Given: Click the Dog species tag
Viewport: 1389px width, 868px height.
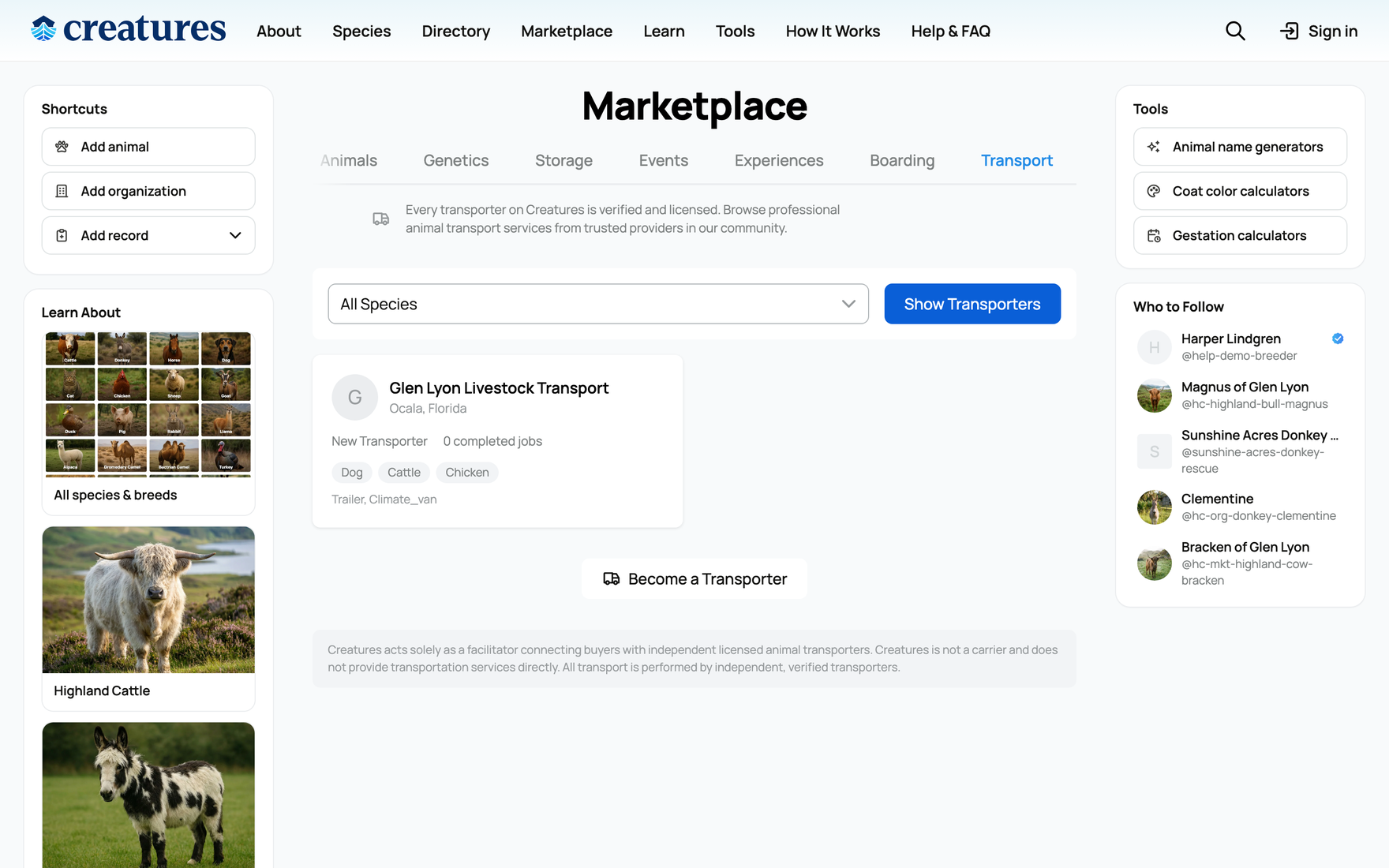Looking at the screenshot, I should [x=352, y=472].
